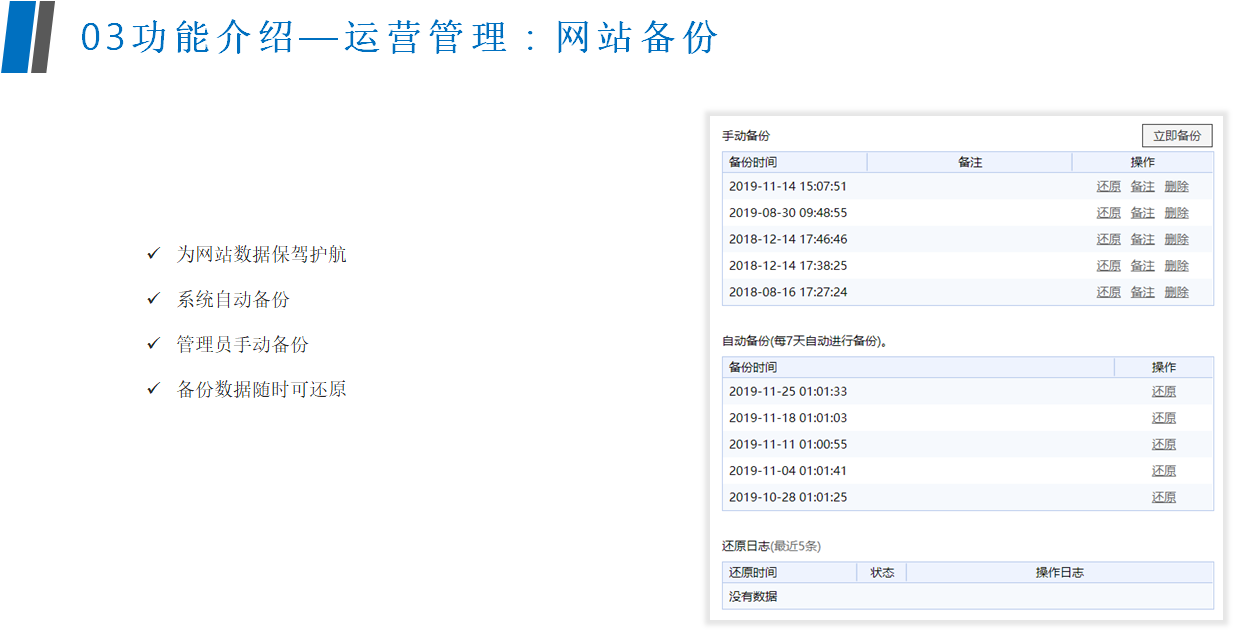Click the 立即备份 button
Image resolution: width=1236 pixels, height=633 pixels.
1176,136
